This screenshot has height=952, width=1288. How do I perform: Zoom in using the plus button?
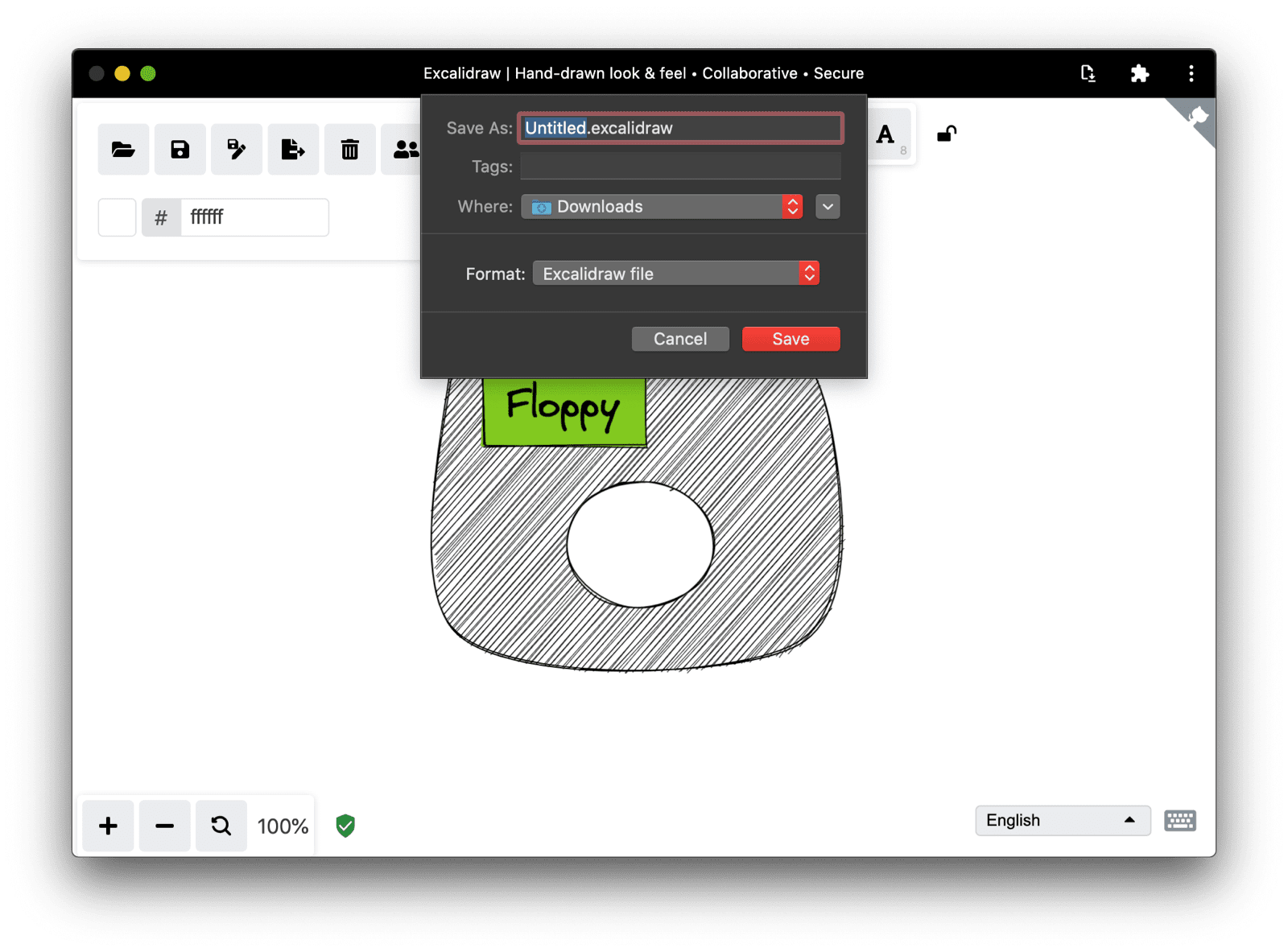point(107,825)
